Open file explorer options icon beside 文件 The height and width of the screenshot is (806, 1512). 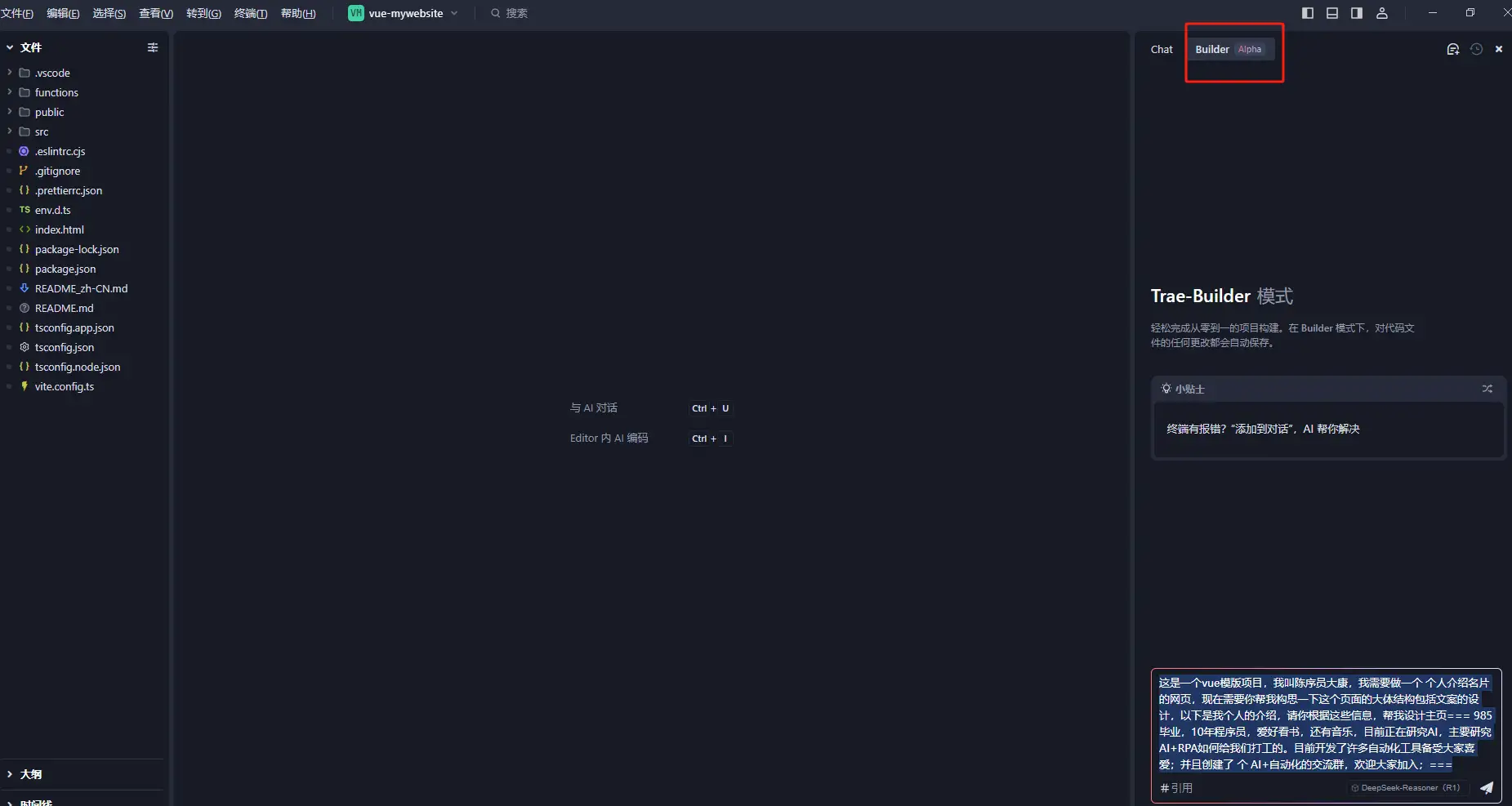pos(152,47)
